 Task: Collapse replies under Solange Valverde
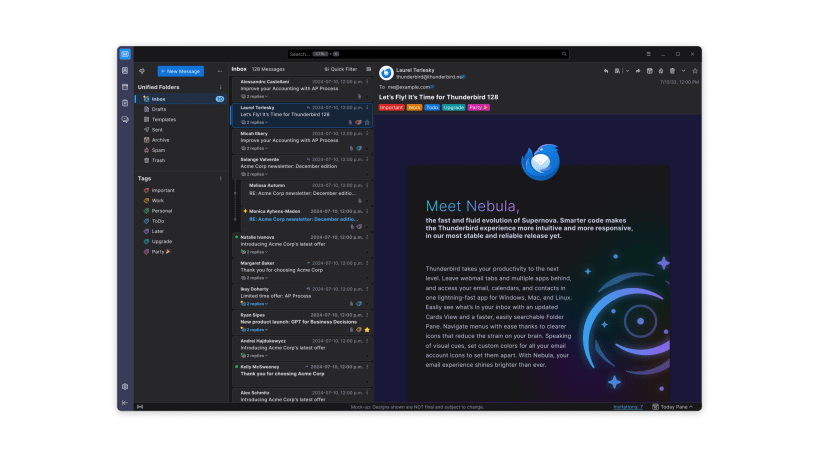(254, 174)
